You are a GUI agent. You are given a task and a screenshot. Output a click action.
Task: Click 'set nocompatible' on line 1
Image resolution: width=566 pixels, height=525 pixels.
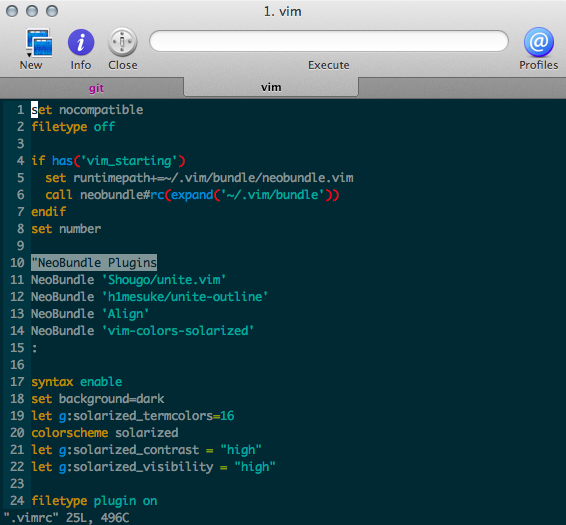pyautogui.click(x=87, y=110)
